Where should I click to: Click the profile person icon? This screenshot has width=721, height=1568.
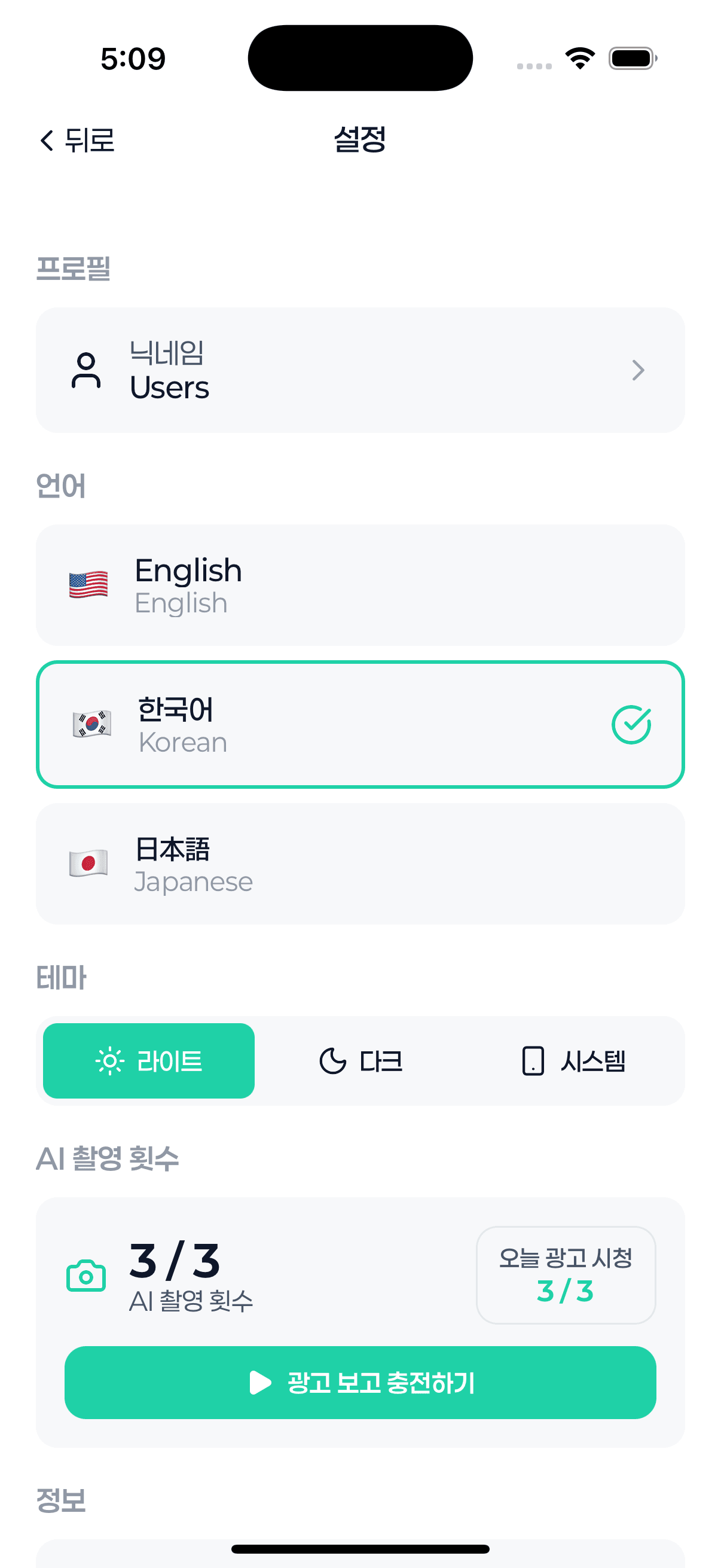[x=85, y=370]
